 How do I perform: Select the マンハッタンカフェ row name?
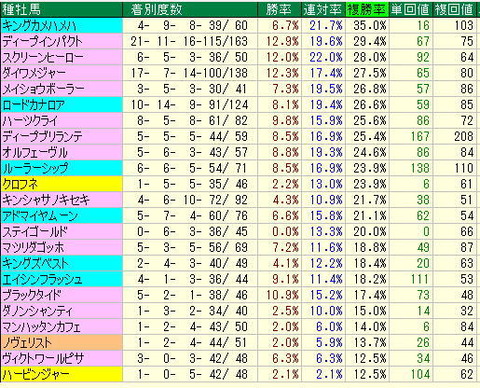point(41,327)
